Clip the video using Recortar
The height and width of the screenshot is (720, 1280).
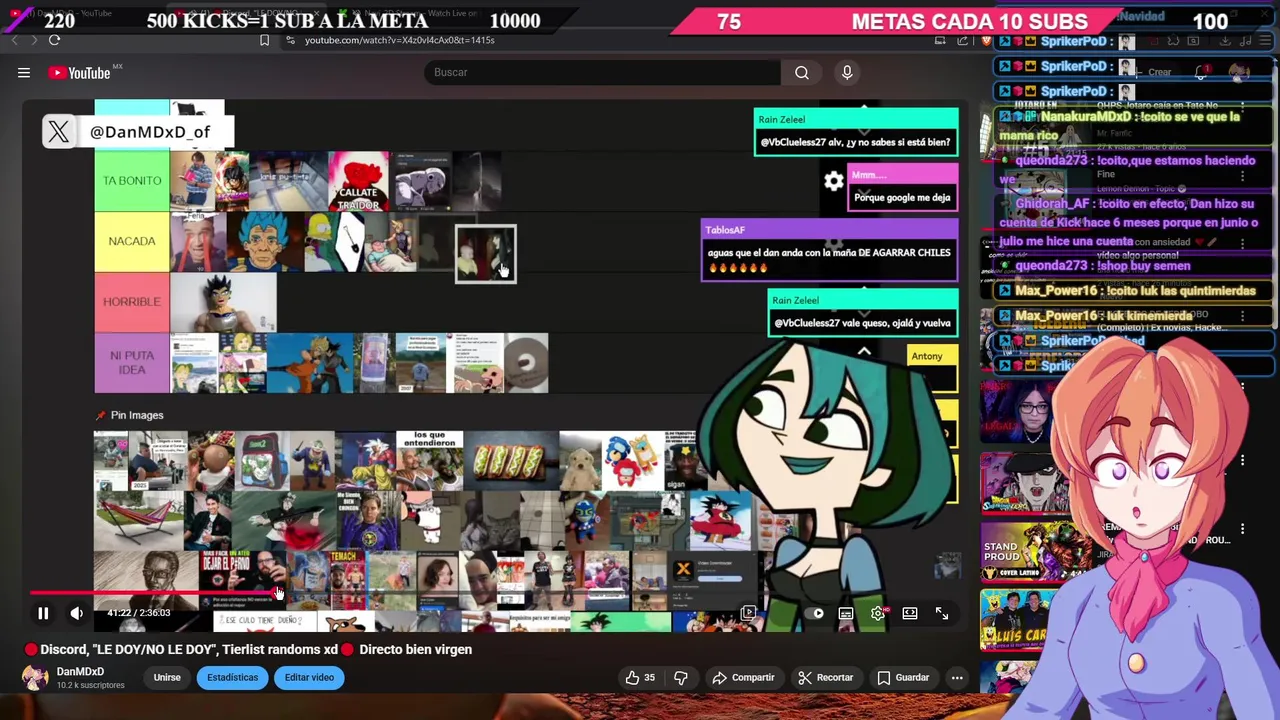click(825, 677)
